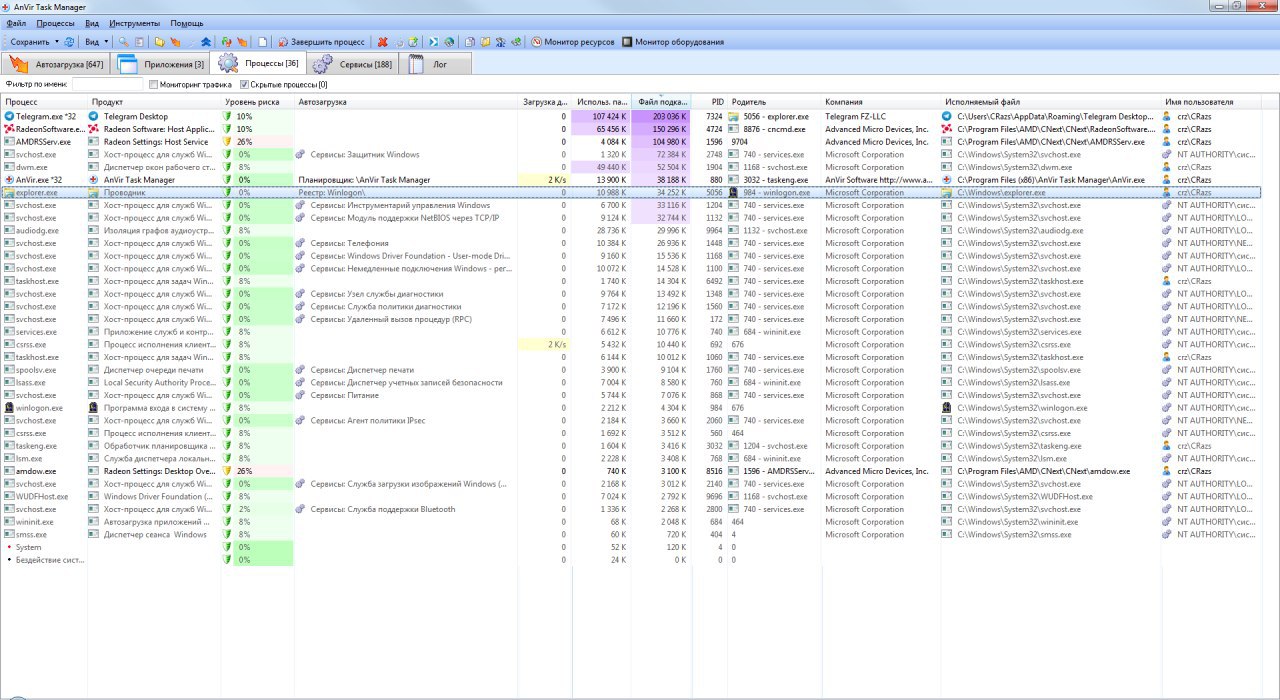Click the magnifier search icon in toolbar
Viewport: 1280px width, 700px height.
click(124, 42)
